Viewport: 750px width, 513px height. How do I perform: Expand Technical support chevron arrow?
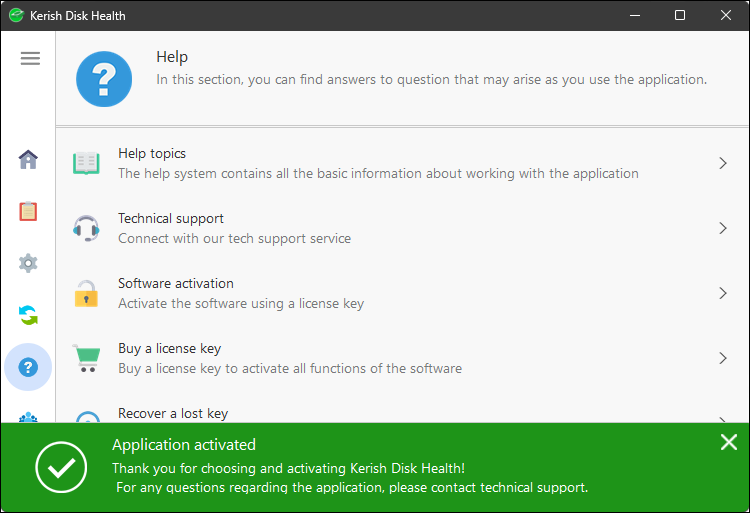tap(722, 228)
